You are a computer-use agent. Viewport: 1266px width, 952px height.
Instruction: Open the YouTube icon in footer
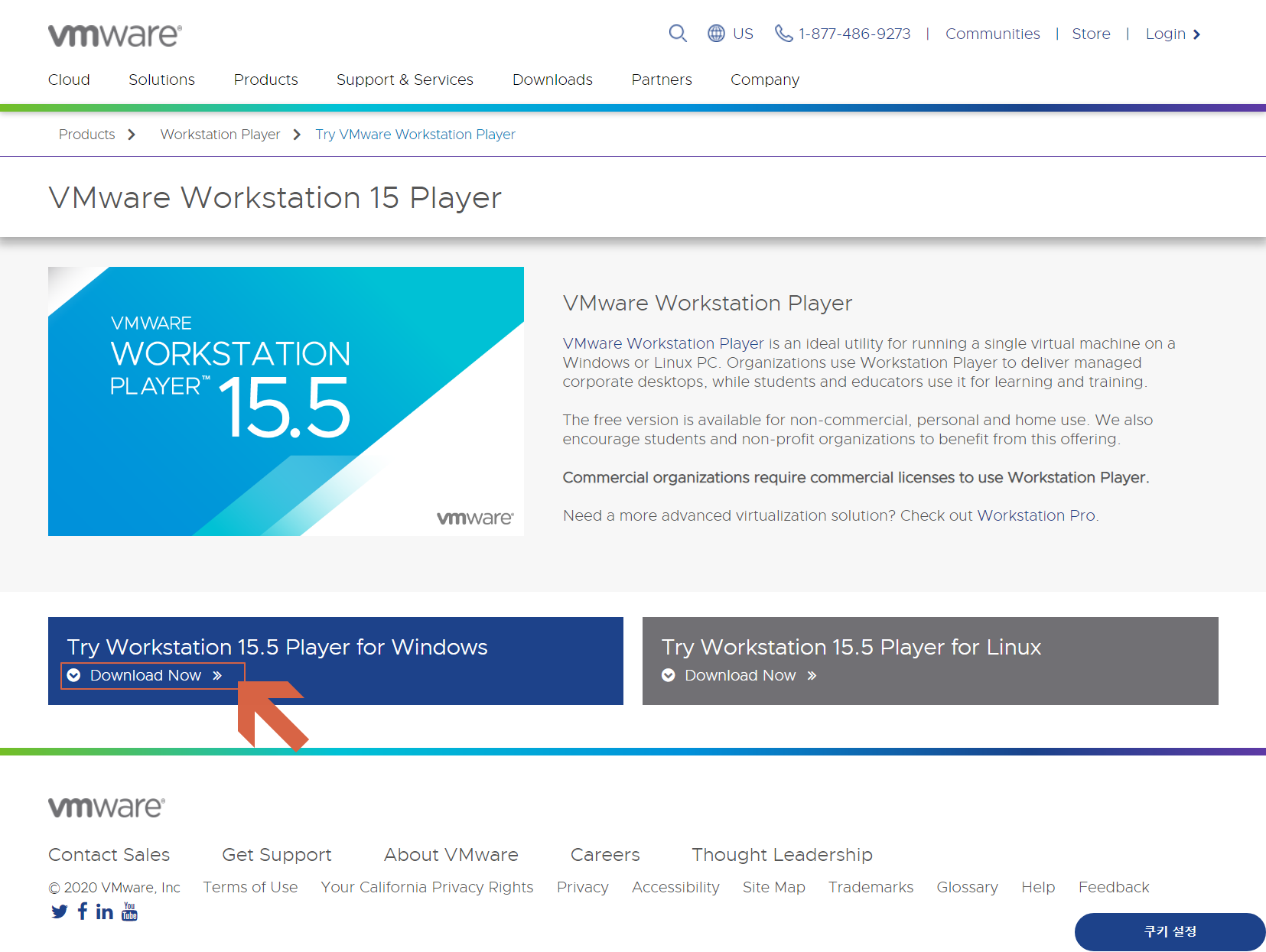click(130, 911)
